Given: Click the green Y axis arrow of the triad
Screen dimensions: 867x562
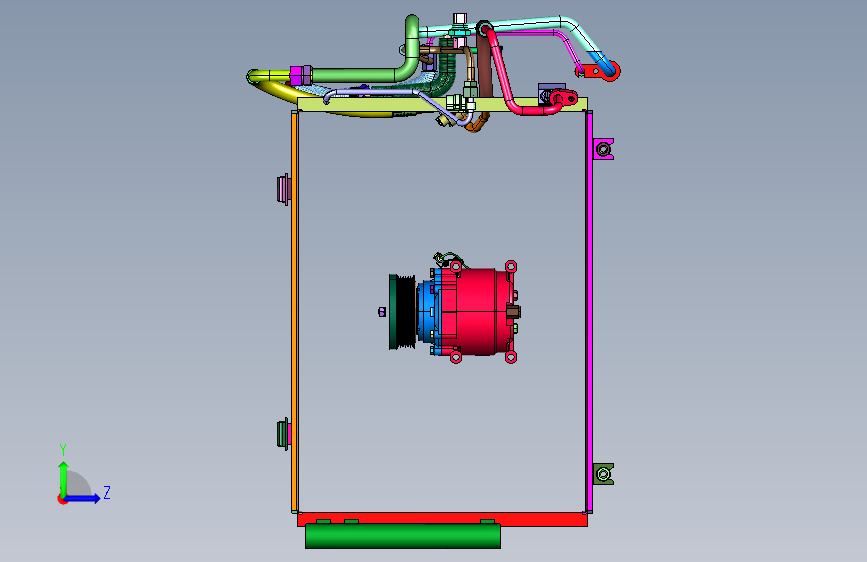Looking at the screenshot, I should (64, 477).
